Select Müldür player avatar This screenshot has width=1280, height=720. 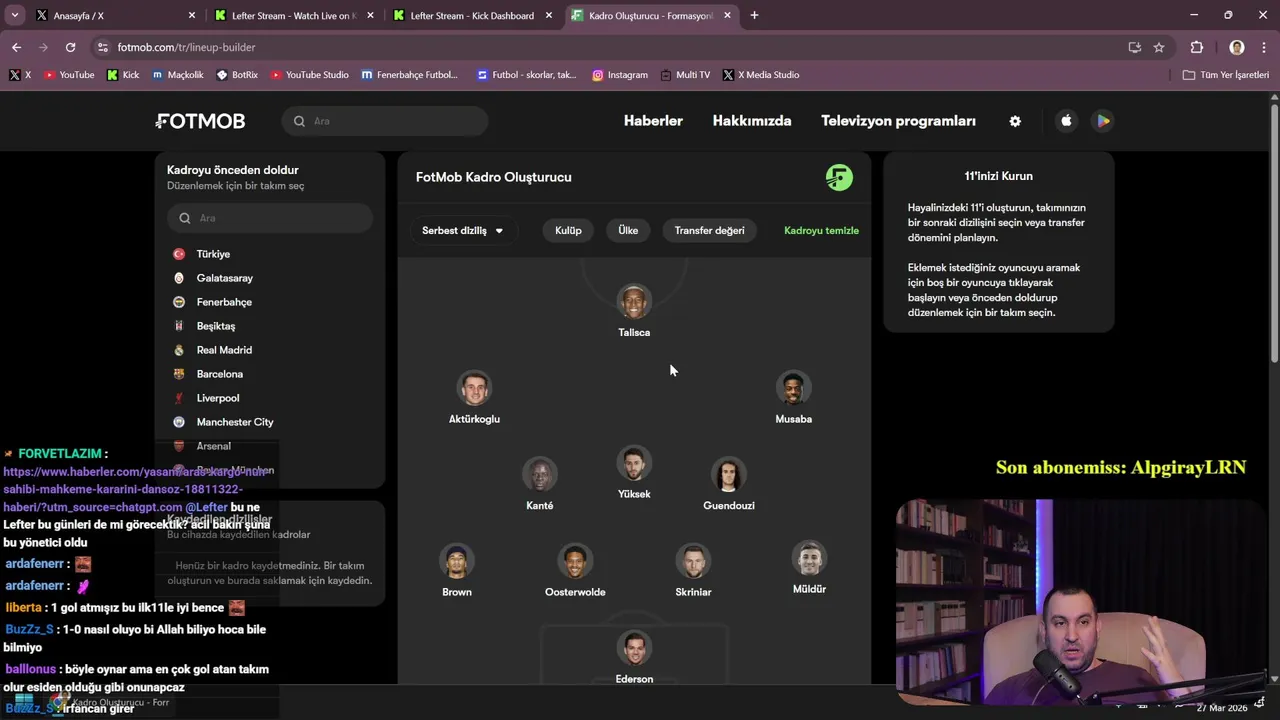coord(809,558)
